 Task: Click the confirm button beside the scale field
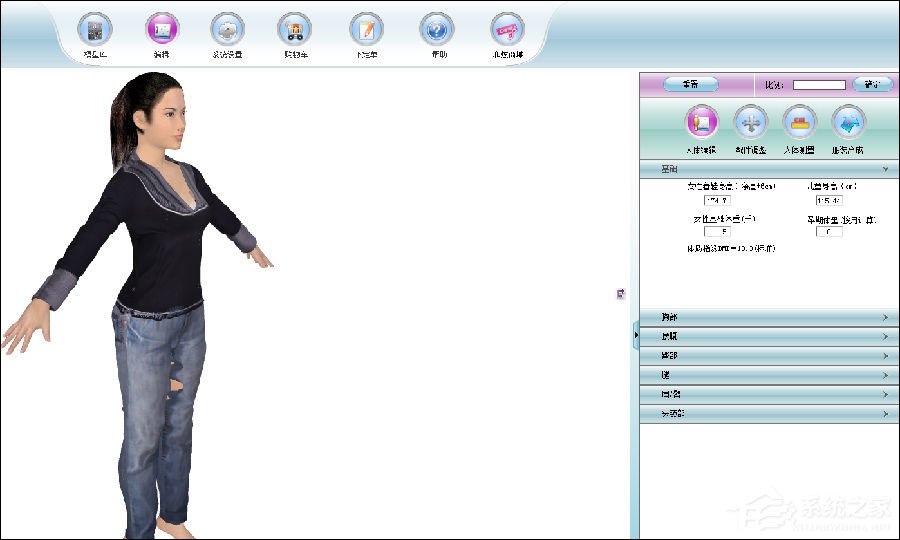(x=872, y=84)
